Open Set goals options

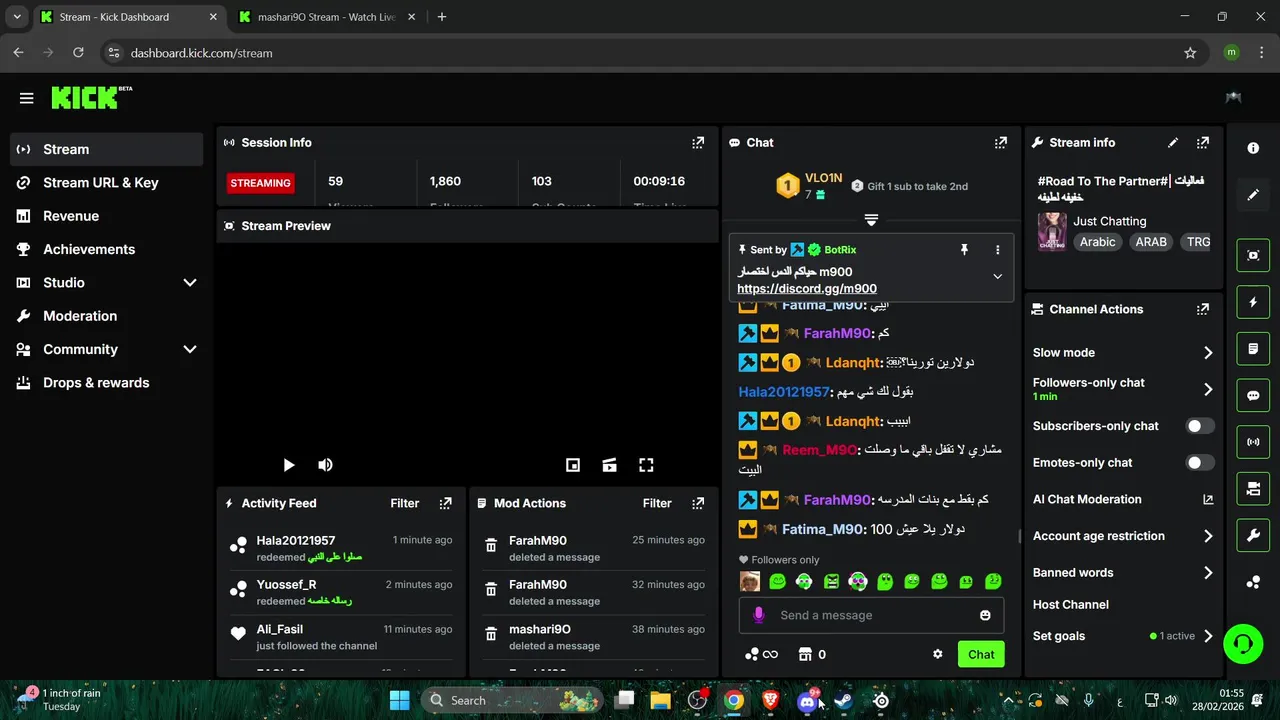coord(1123,636)
